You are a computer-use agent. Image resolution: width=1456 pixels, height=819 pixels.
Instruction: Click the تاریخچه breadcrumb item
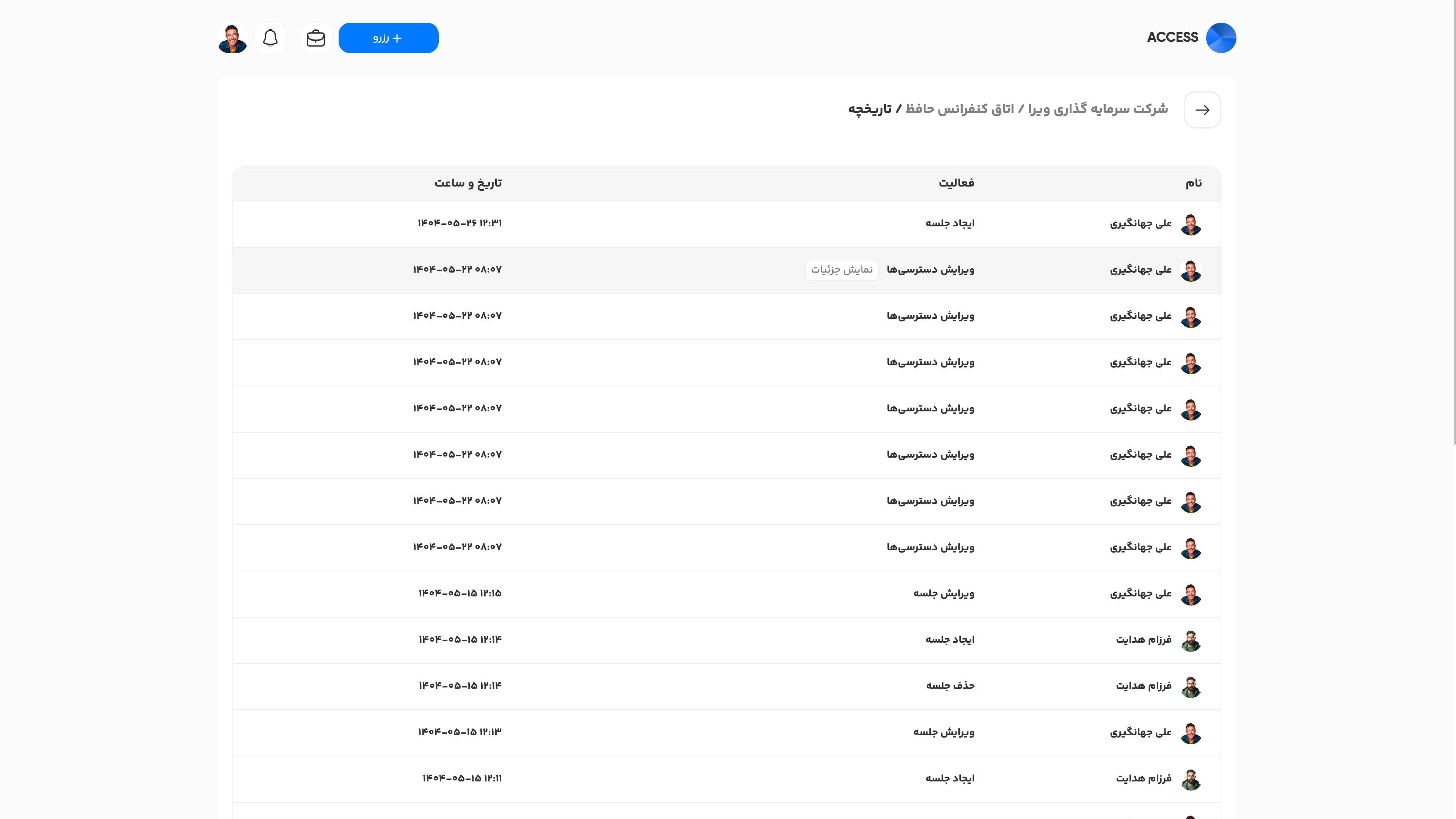coord(870,108)
